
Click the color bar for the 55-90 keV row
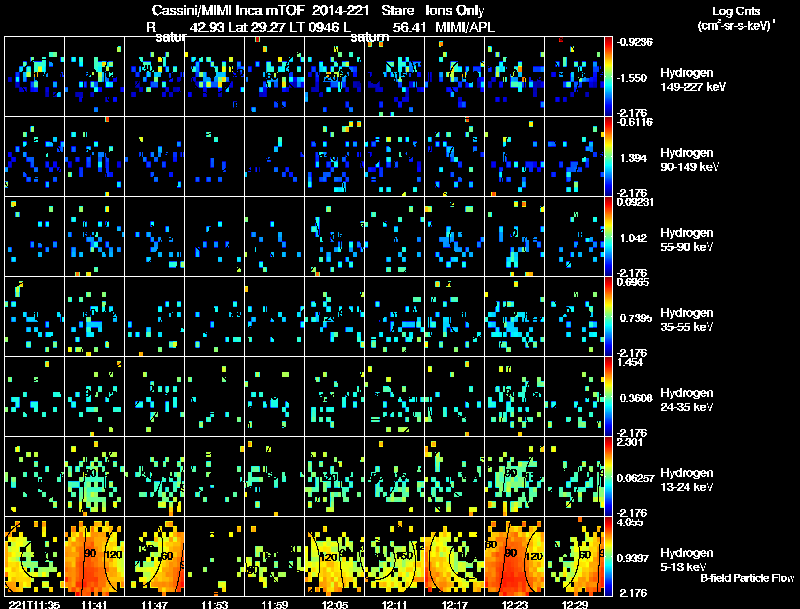[x=608, y=237]
